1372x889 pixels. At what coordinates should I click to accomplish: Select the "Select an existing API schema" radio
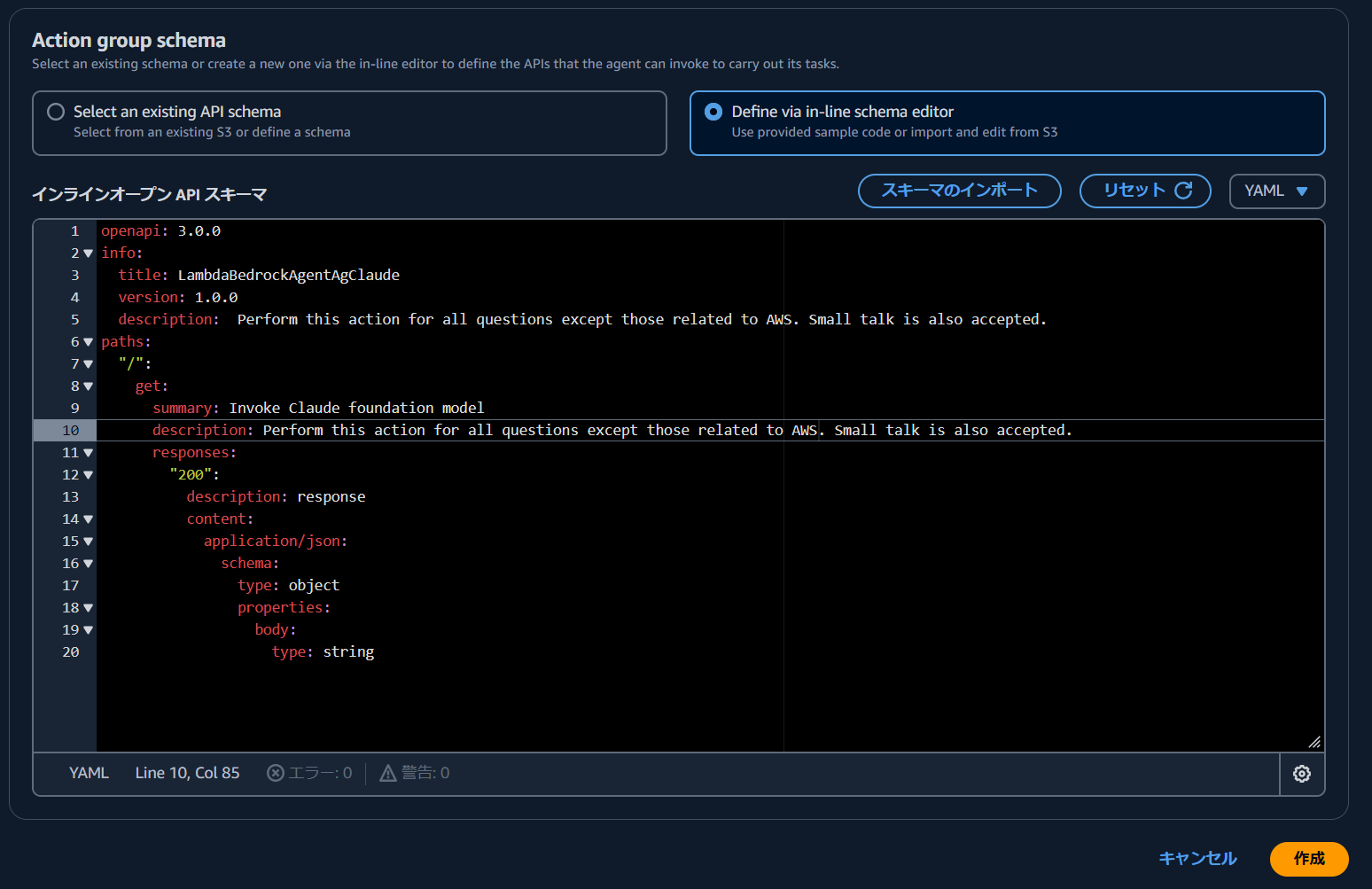[56, 112]
